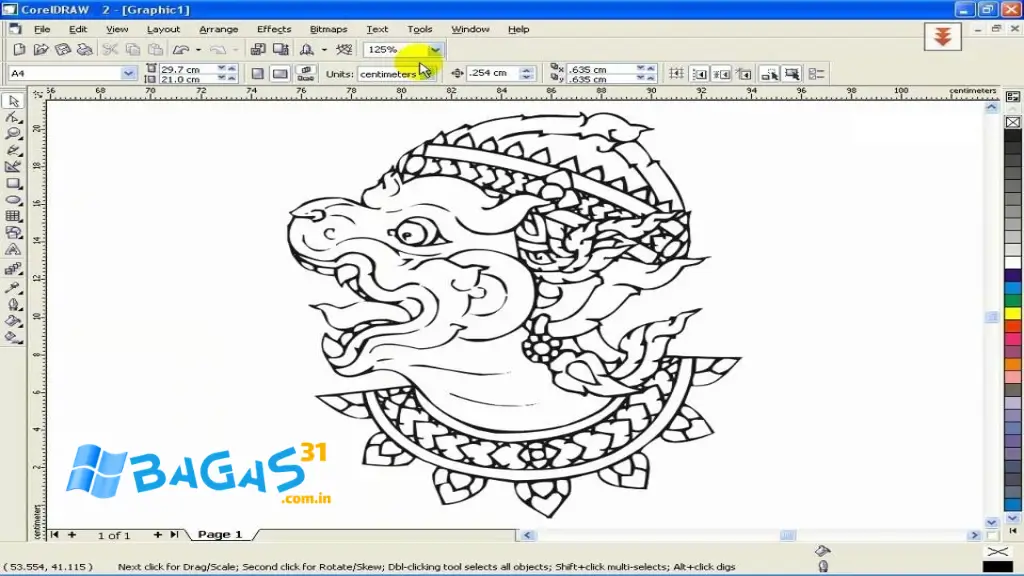Open the zoom level 125% dropdown
1024x576 pixels.
435,49
